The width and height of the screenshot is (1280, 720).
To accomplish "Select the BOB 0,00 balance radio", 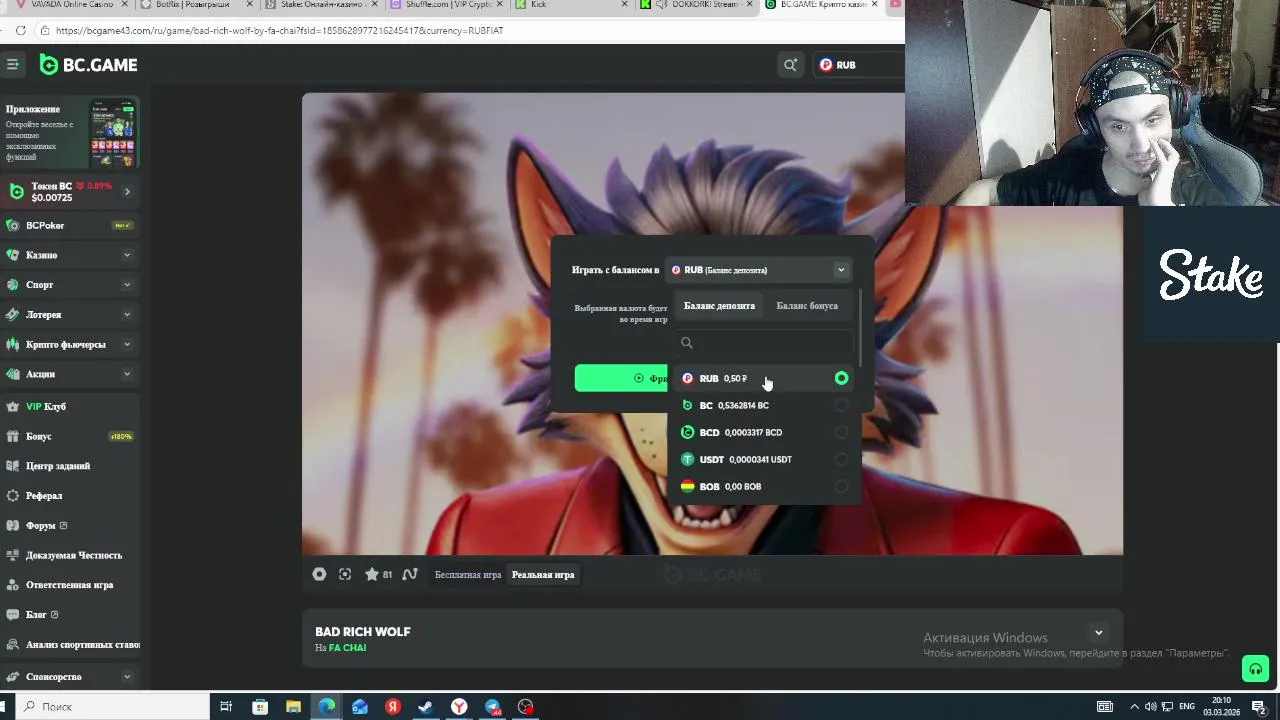I will click(841, 486).
